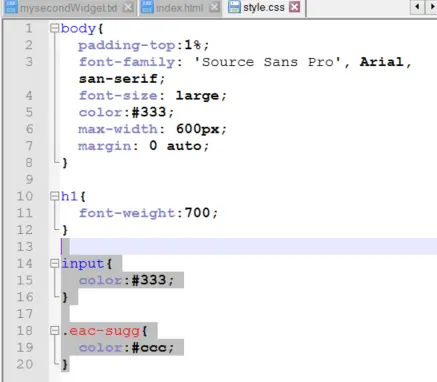
Task: Place cursor on highlighted empty line 13
Action: point(248,246)
